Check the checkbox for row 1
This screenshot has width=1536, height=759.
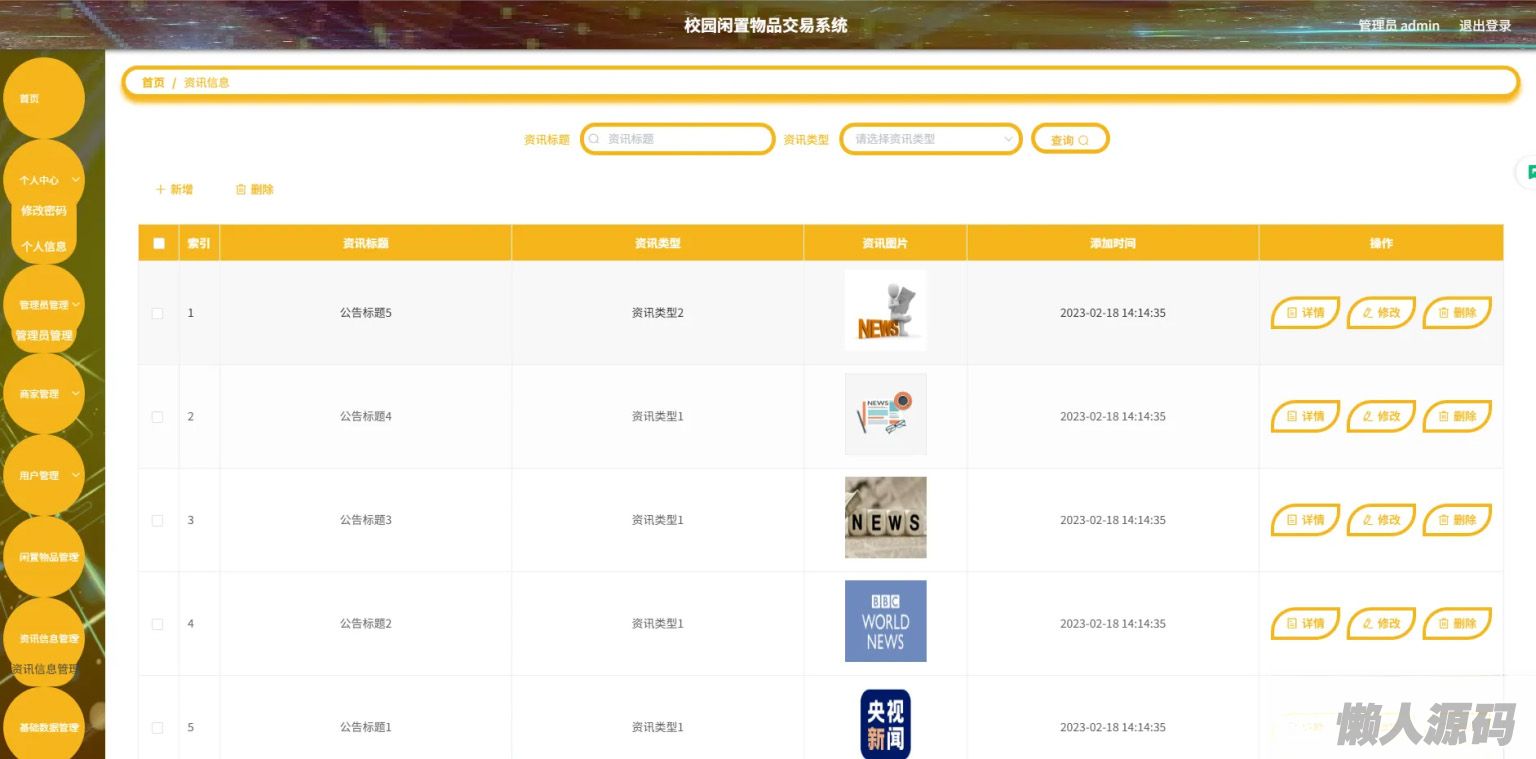pyautogui.click(x=157, y=313)
